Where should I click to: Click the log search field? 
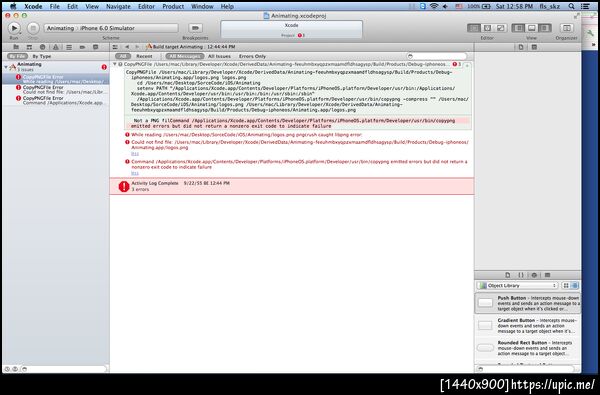(x=437, y=56)
